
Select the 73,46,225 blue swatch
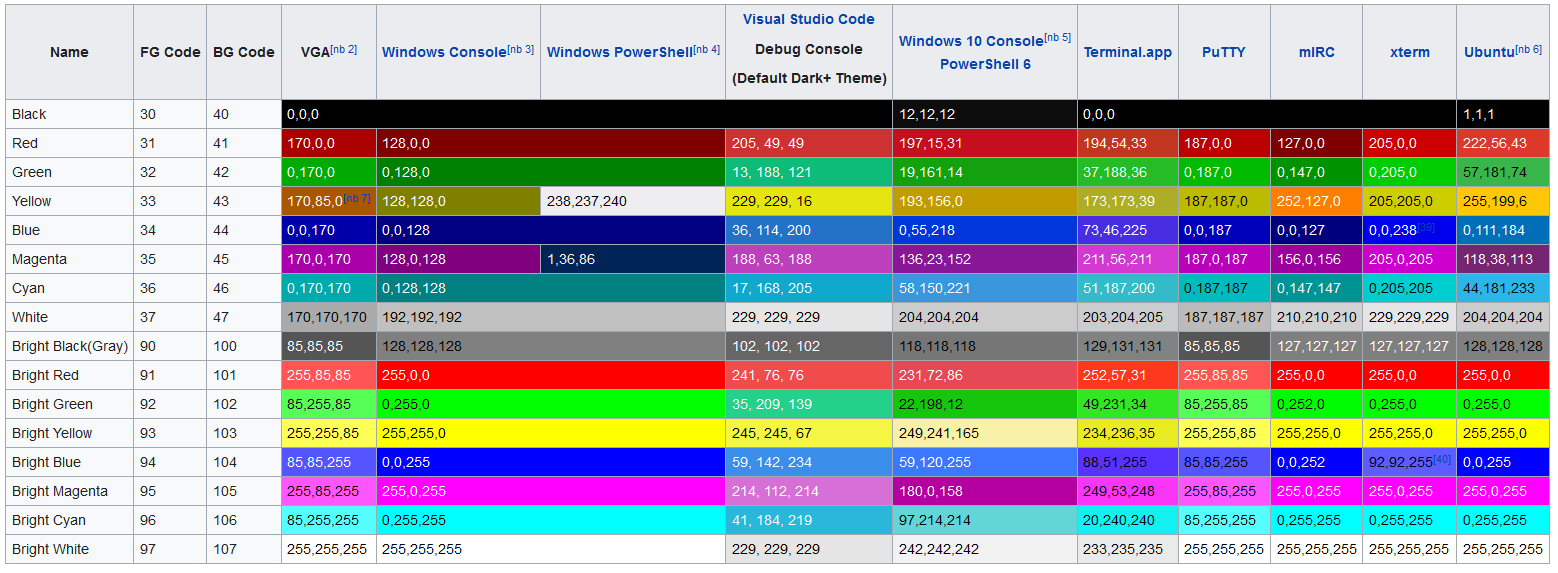coord(1128,230)
